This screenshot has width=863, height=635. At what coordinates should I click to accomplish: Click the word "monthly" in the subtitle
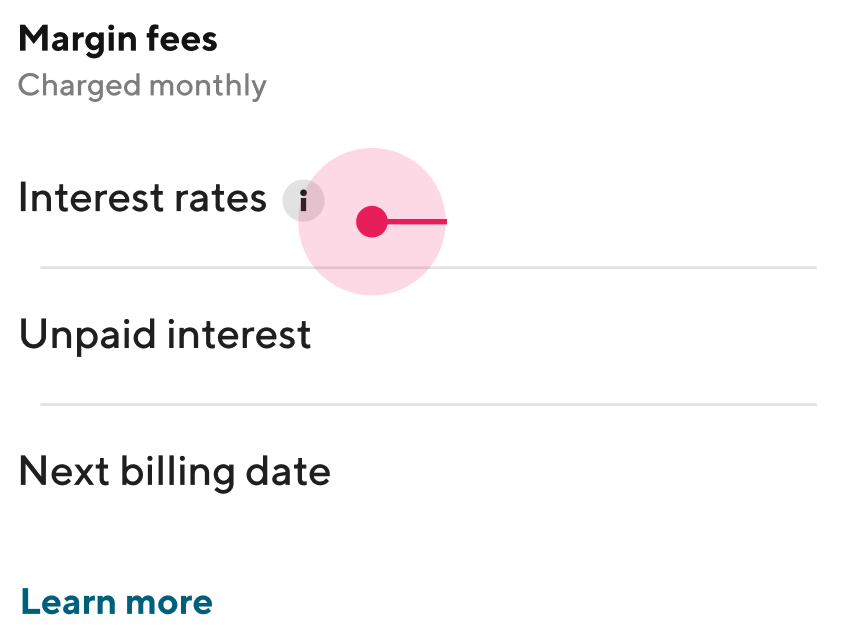[x=207, y=86]
